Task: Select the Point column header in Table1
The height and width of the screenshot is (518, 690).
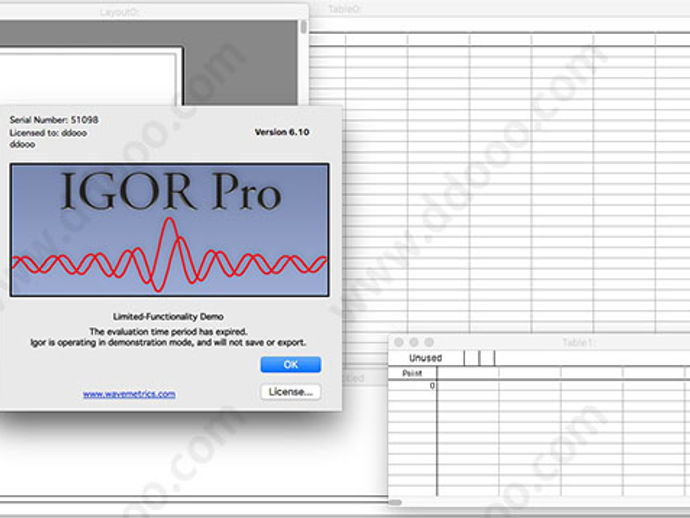Action: tap(412, 373)
